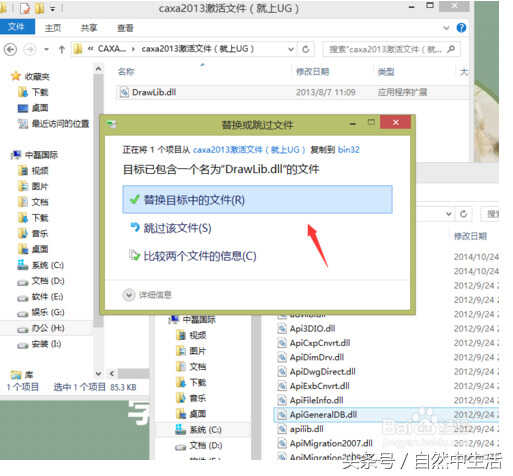Select the ApiGeneralDB.dll file

tap(323, 415)
